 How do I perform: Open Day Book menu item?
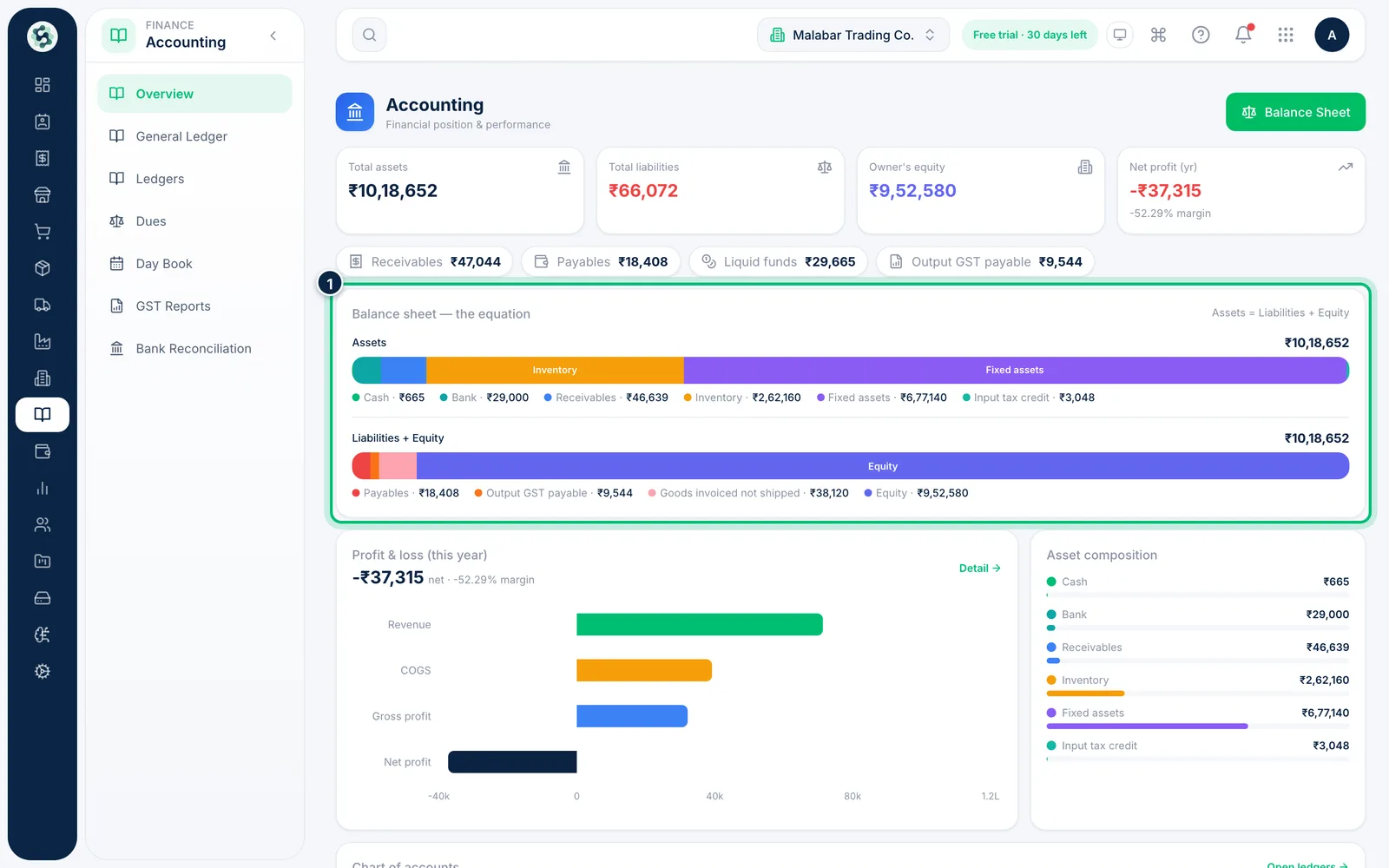click(x=194, y=264)
